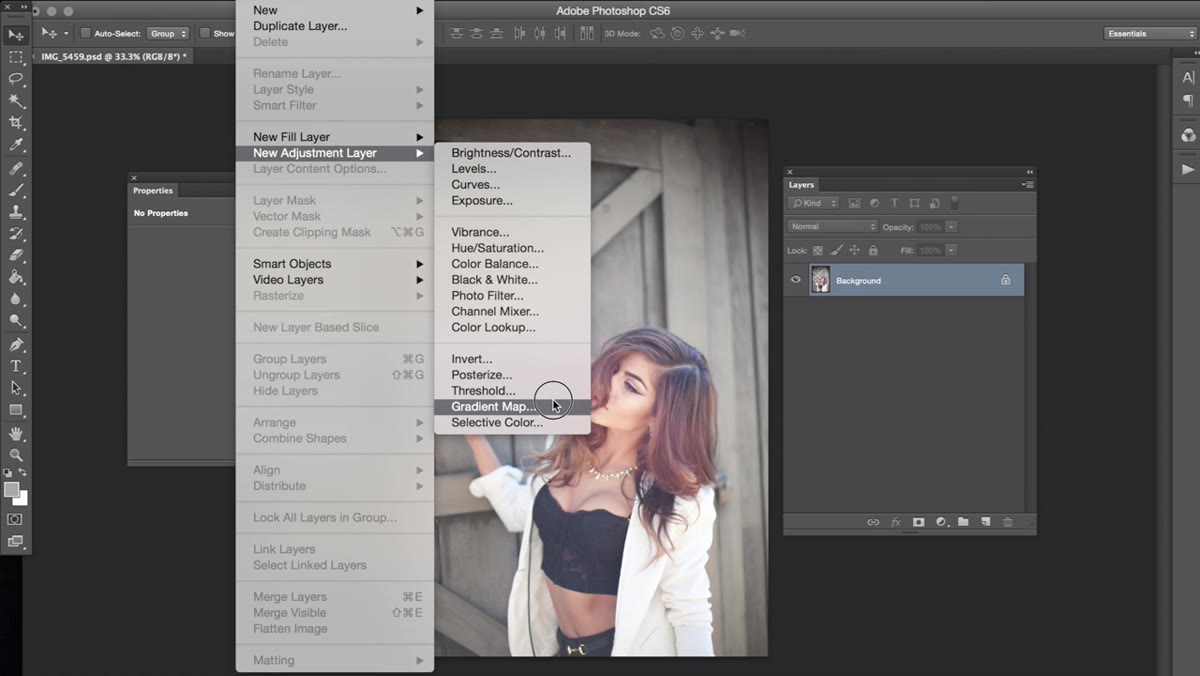This screenshot has width=1200, height=676.
Task: Select the Rectangular Marquee tool
Action: [x=15, y=57]
